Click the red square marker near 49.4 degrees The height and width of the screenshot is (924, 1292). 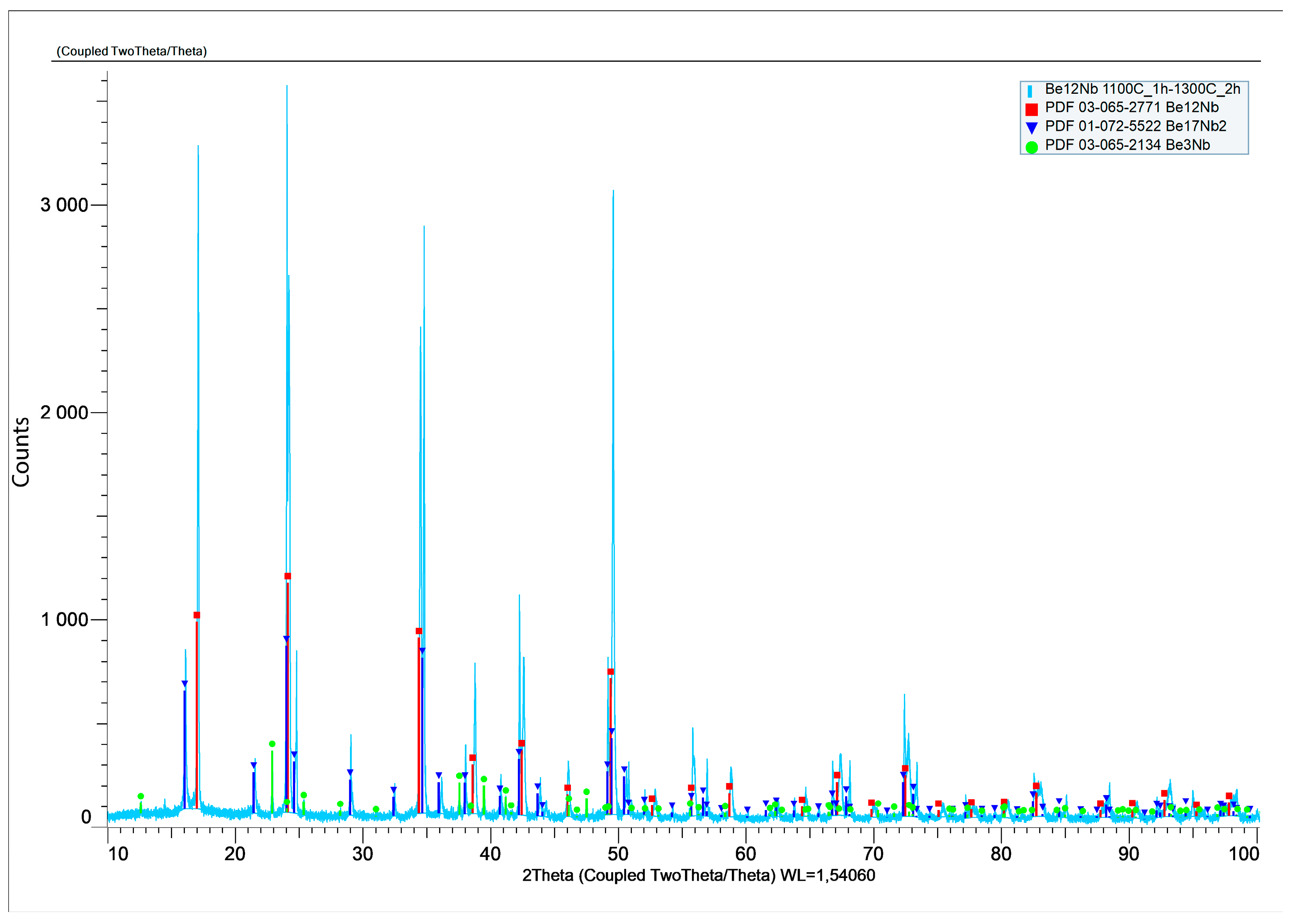pyautogui.click(x=610, y=672)
